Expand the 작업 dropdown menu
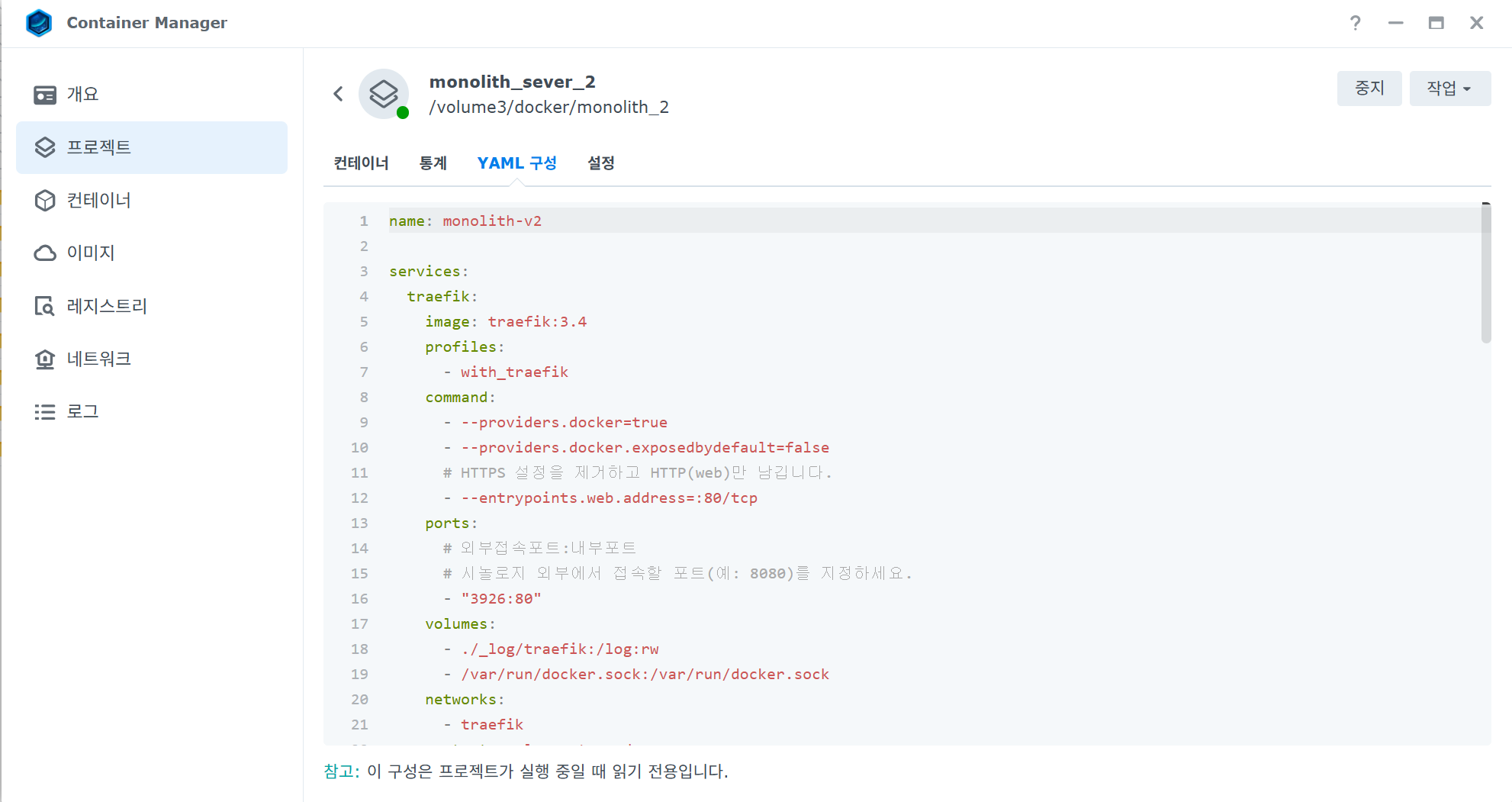Screen dimensions: 1512x802 point(1449,89)
